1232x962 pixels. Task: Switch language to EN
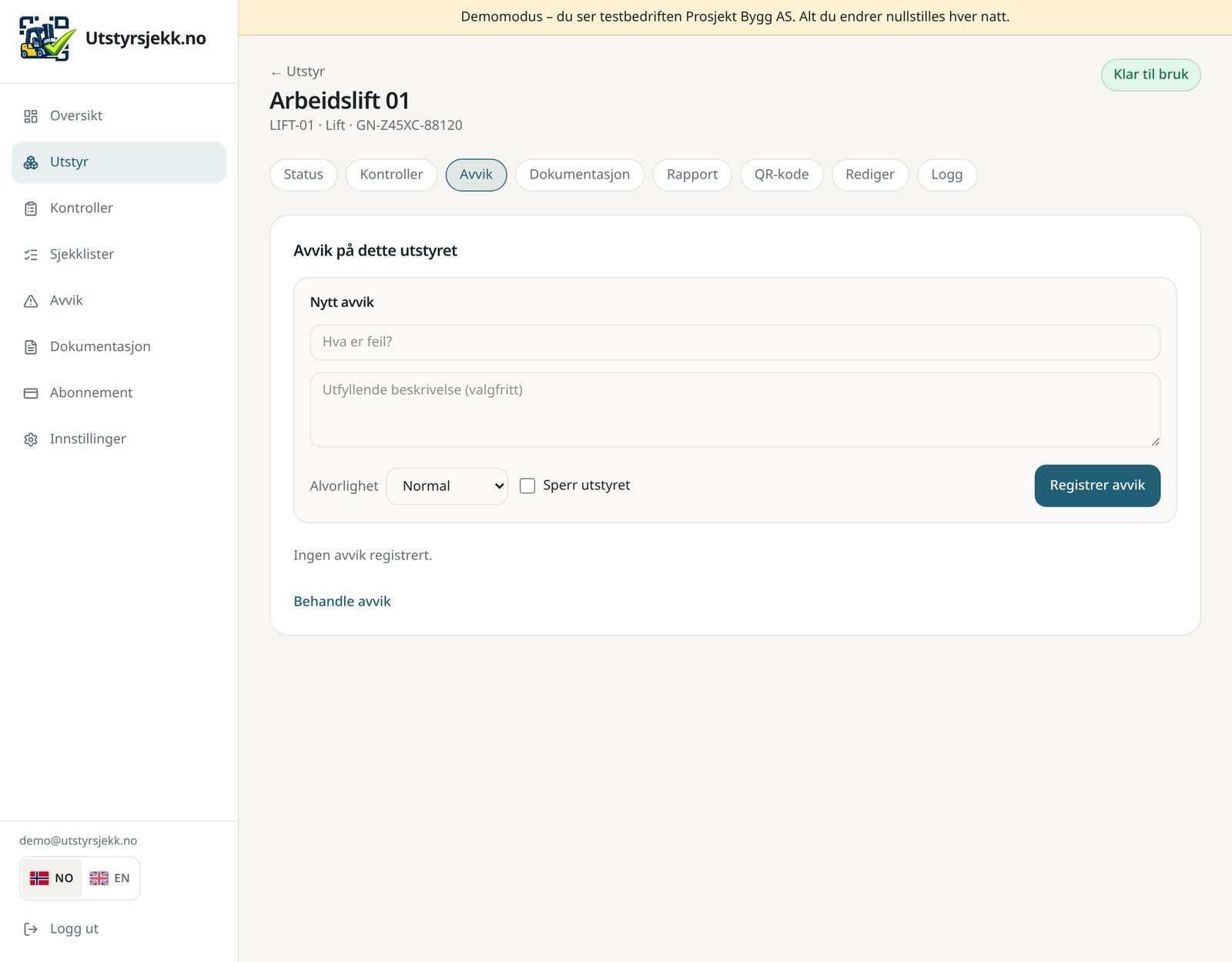(x=109, y=878)
